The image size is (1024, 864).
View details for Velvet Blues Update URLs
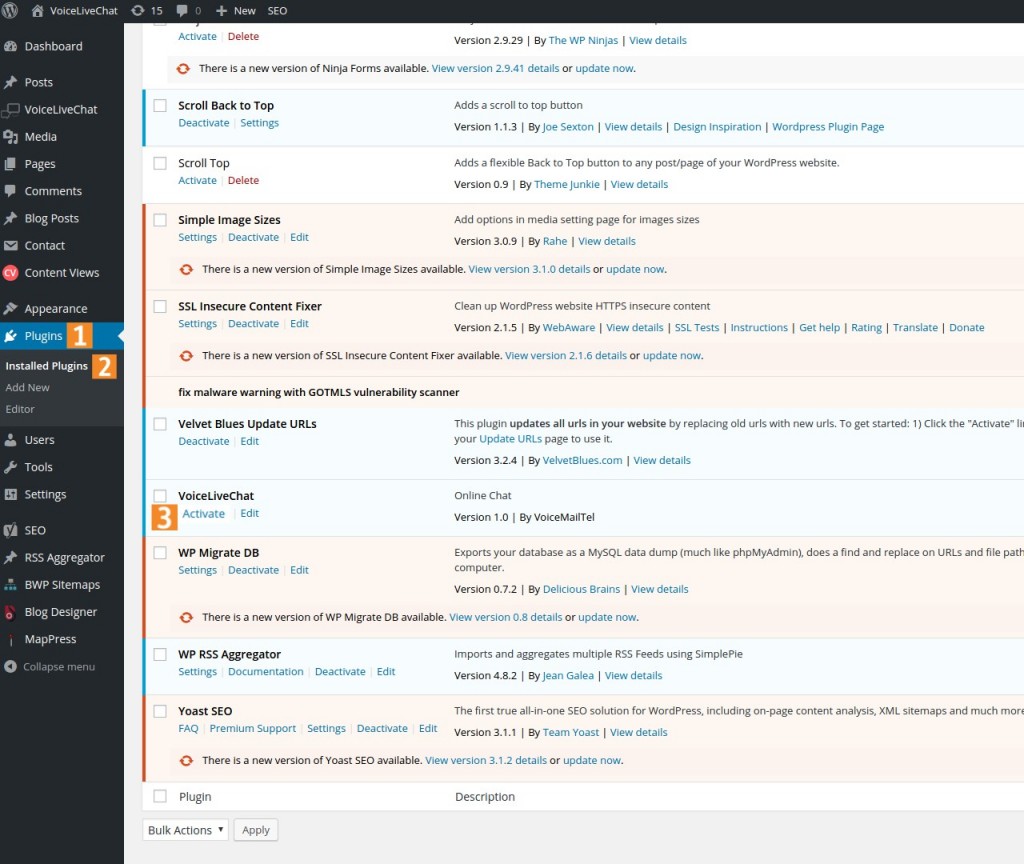point(662,460)
